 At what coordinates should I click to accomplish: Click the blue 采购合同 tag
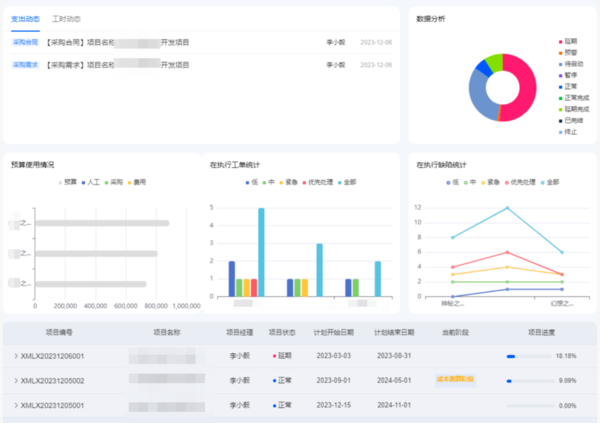[x=26, y=43]
